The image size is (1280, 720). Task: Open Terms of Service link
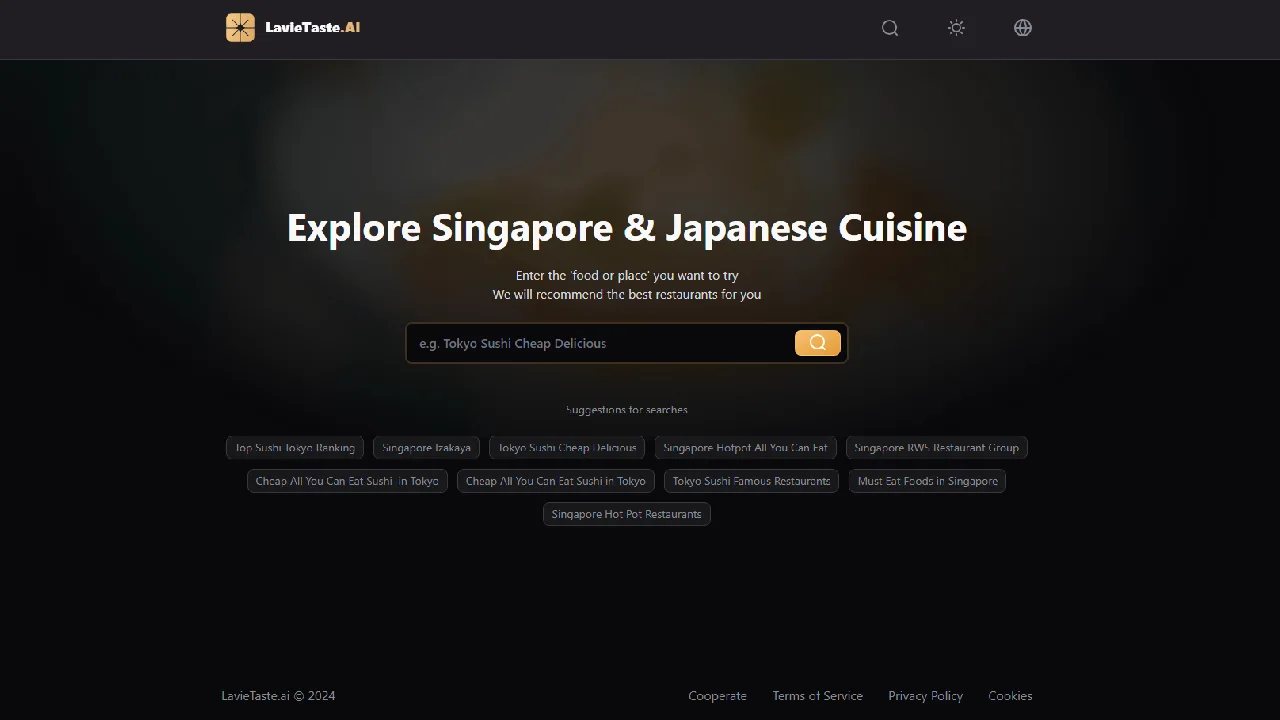[x=817, y=696]
